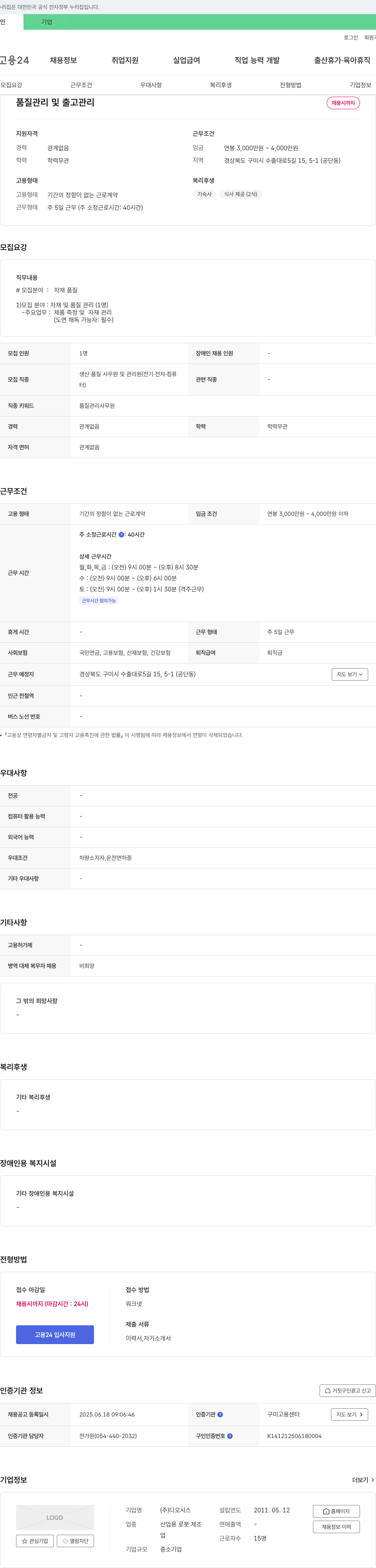The image size is (376, 1568).
Task: Click company name (주)디오시스
Action: pos(175,1510)
